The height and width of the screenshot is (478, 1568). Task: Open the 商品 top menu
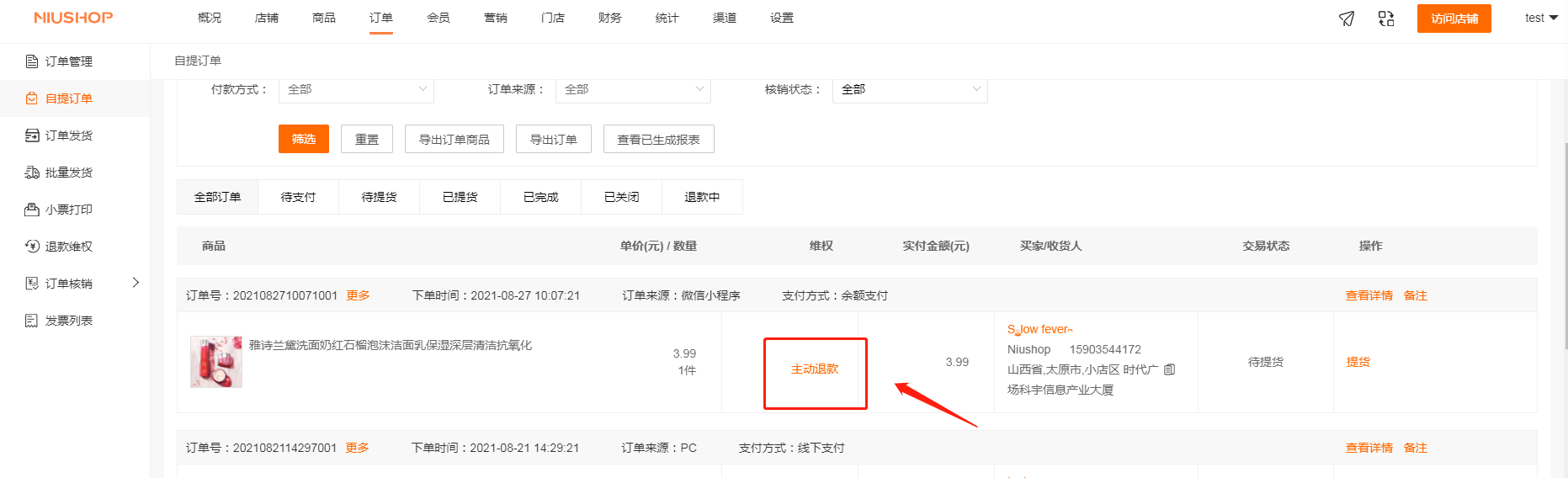[323, 18]
